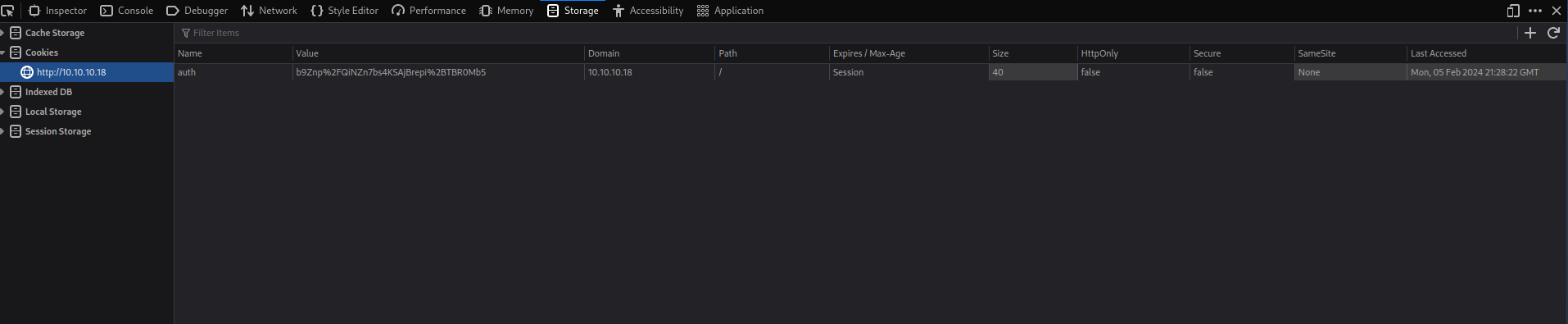1568x324 pixels.
Task: Expand the Session Storage tree arrow
Action: coord(3,131)
